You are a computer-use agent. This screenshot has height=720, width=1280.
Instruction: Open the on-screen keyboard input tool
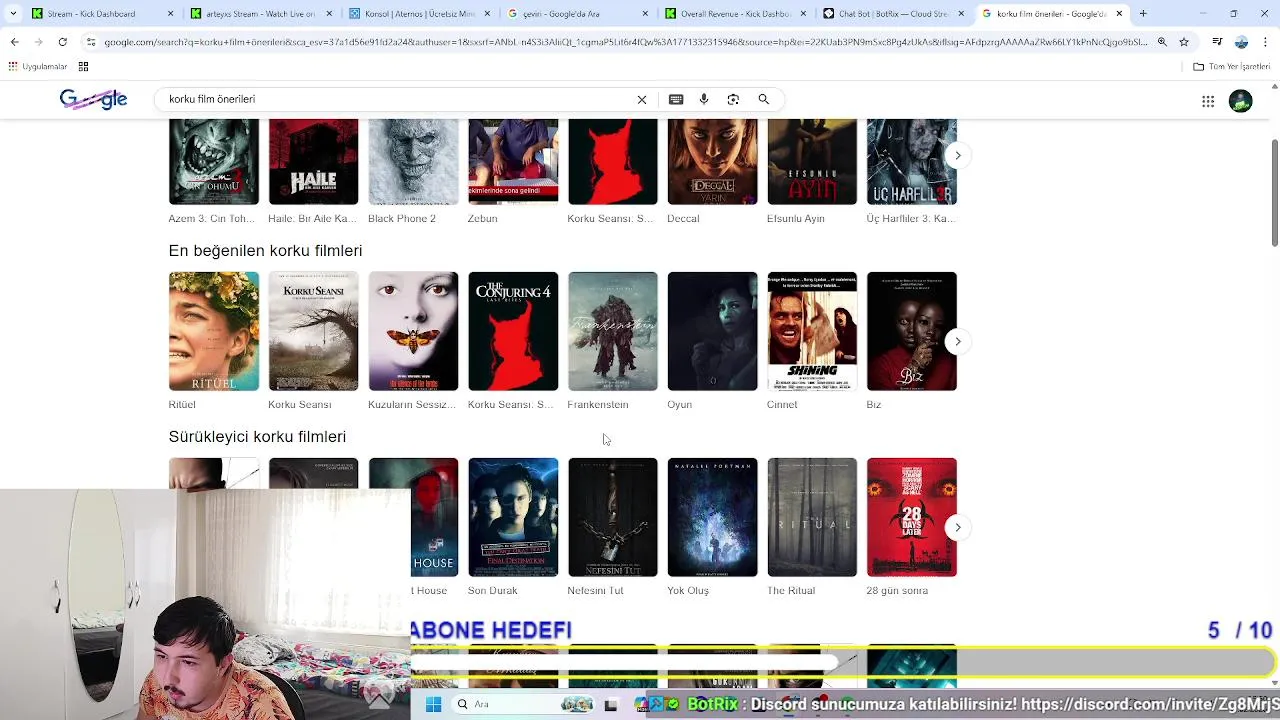[x=676, y=99]
